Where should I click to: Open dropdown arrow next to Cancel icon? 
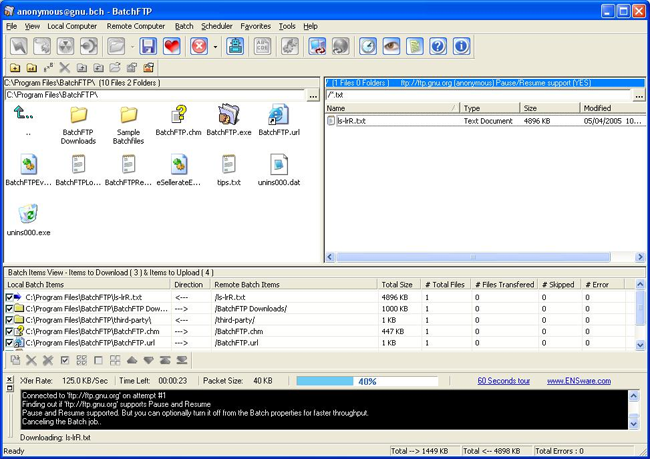[215, 47]
